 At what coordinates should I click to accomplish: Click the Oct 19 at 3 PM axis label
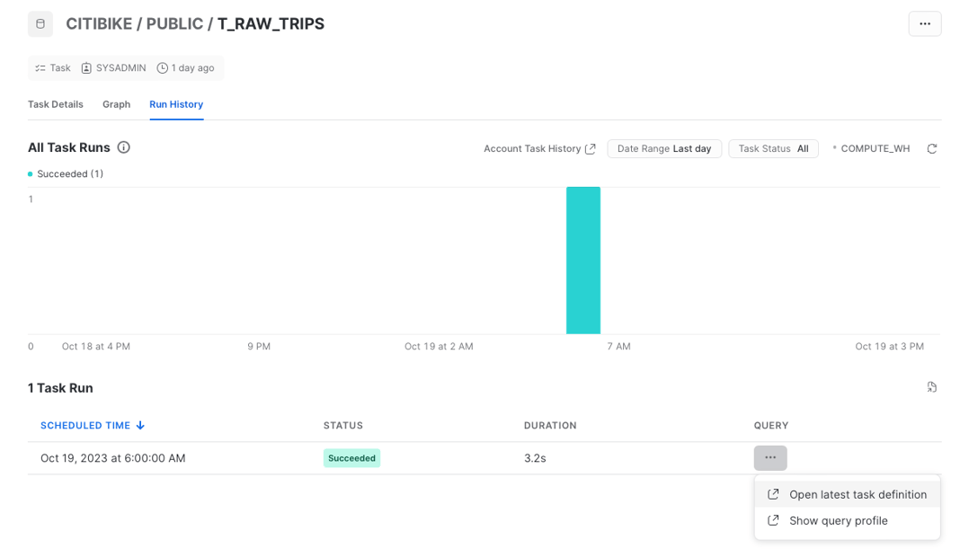click(890, 346)
